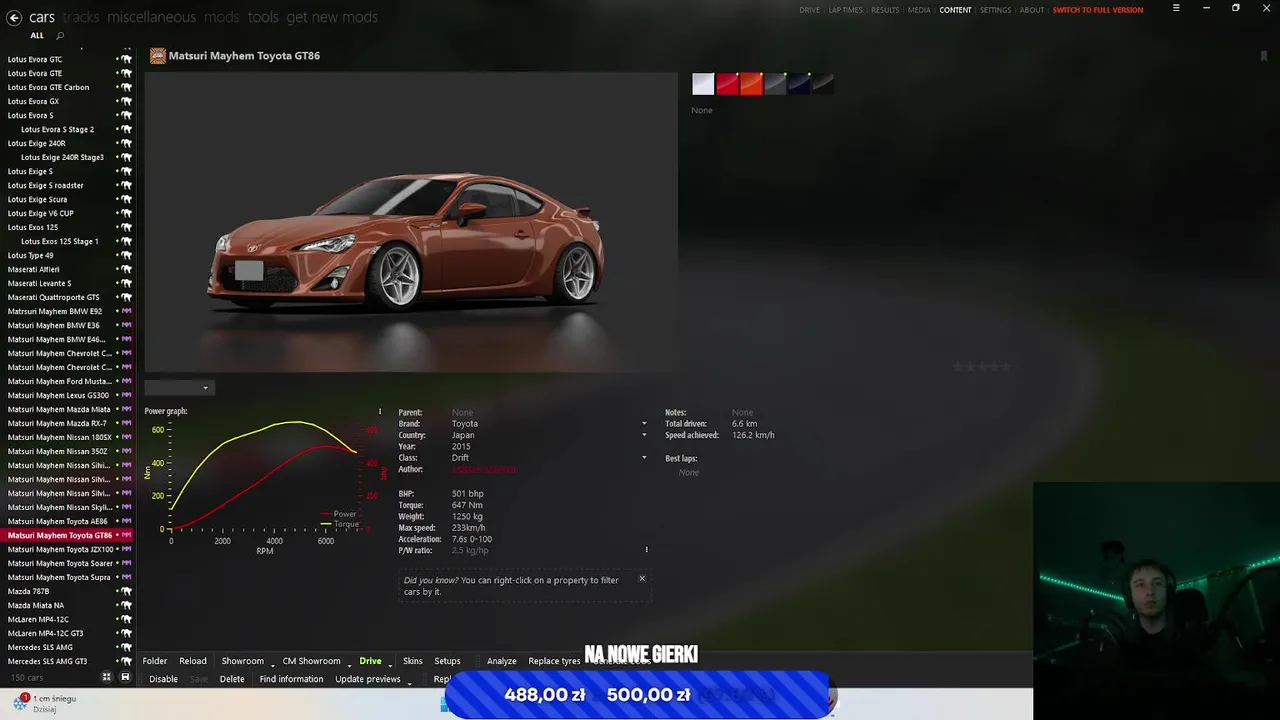Open the Country dropdown arrow for Japan

[x=644, y=435]
